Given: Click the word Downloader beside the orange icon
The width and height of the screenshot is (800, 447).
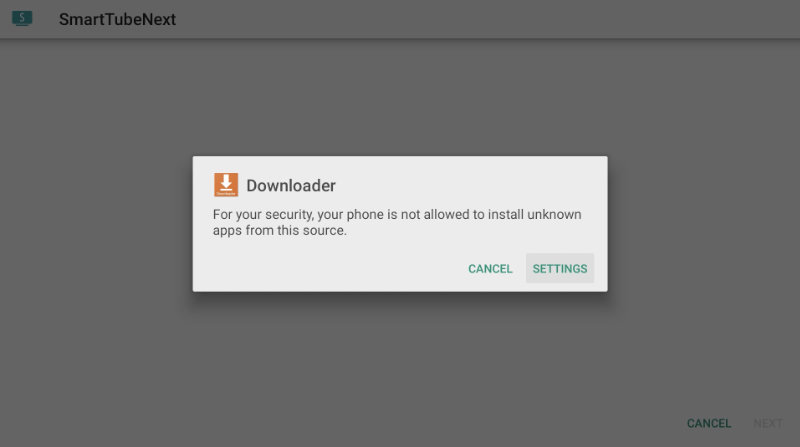Looking at the screenshot, I should (291, 185).
